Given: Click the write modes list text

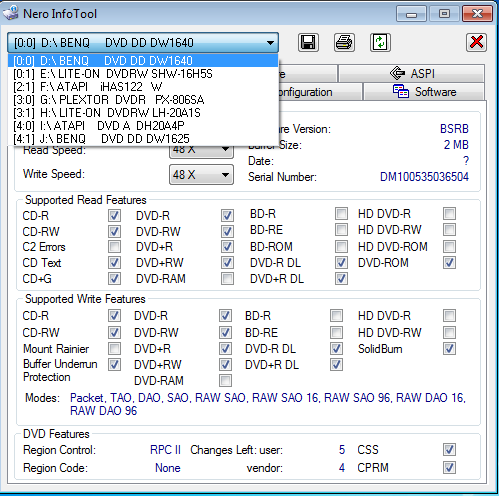Looking at the screenshot, I should (268, 404).
